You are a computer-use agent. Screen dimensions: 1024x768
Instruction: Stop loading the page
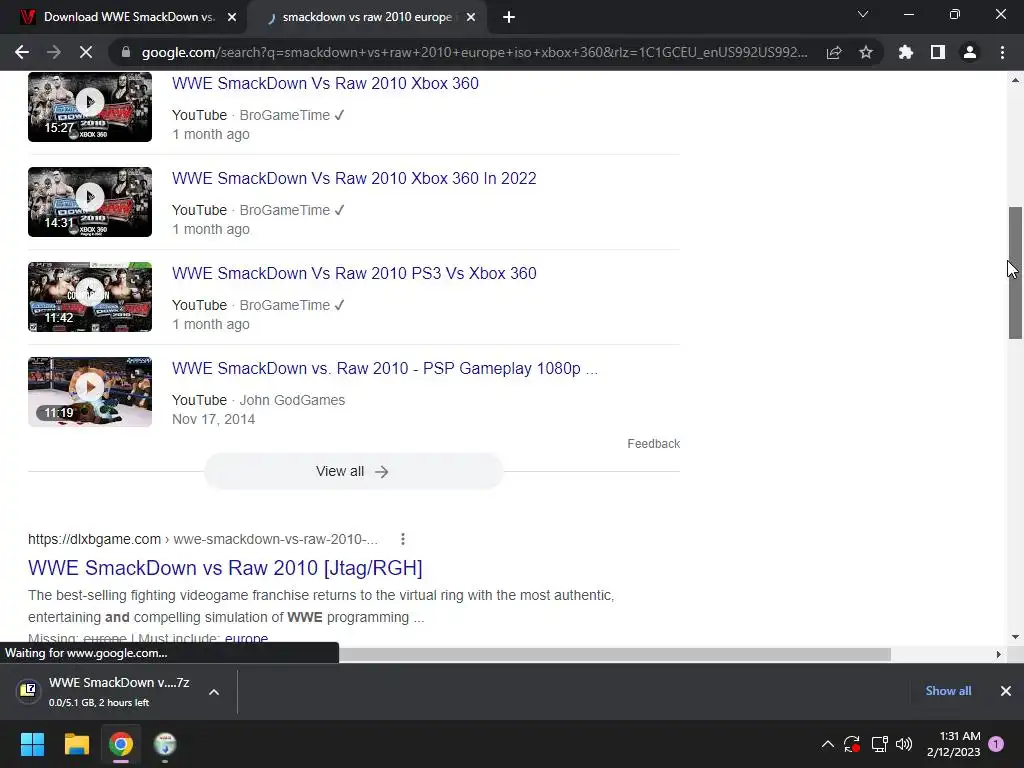[86, 52]
